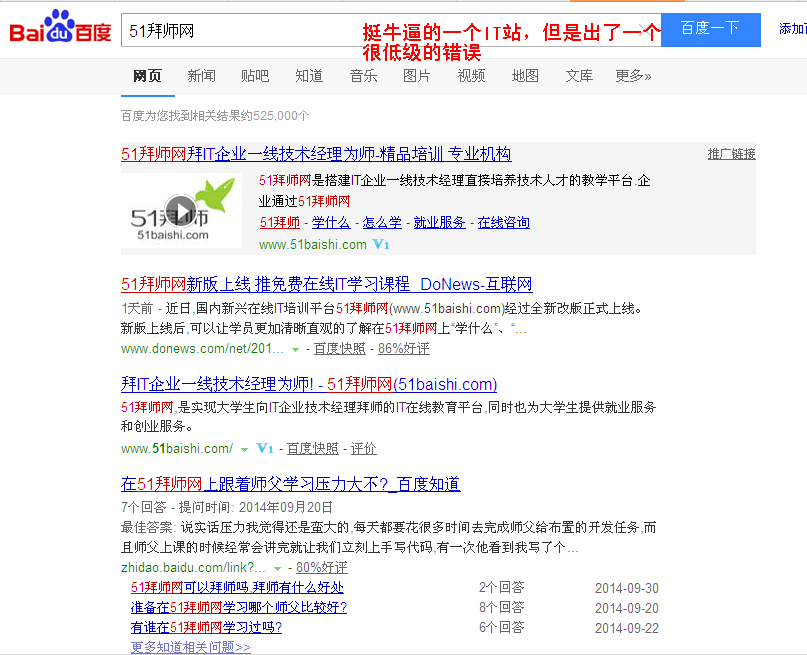Image resolution: width=807 pixels, height=655 pixels.
Task: Click the zhidao.baidu.com/link?... URL
Action: pos(194,568)
